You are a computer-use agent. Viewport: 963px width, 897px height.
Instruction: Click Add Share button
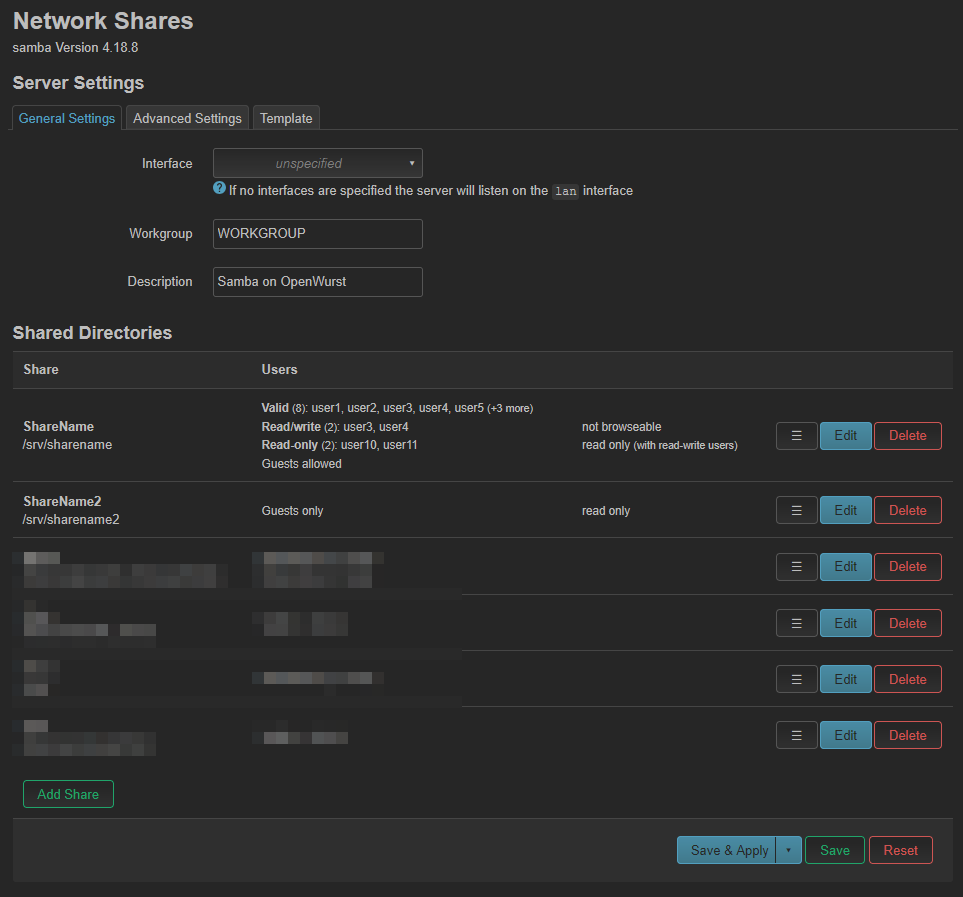tap(68, 794)
